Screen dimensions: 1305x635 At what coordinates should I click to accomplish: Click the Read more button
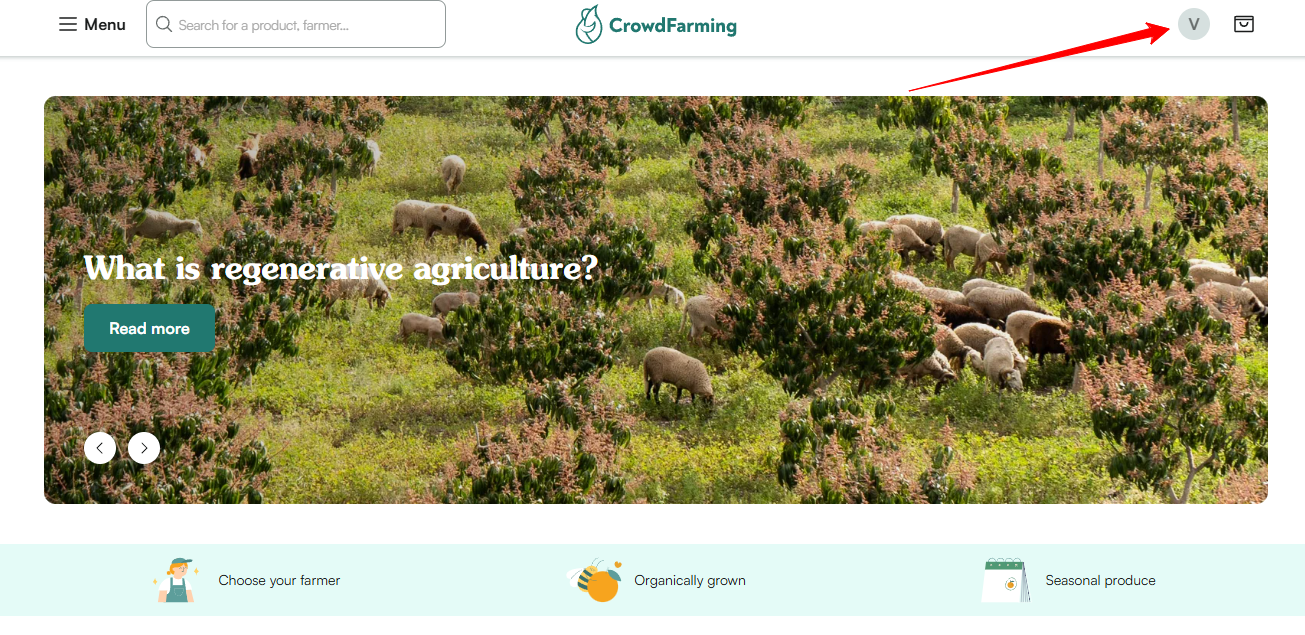click(x=149, y=328)
